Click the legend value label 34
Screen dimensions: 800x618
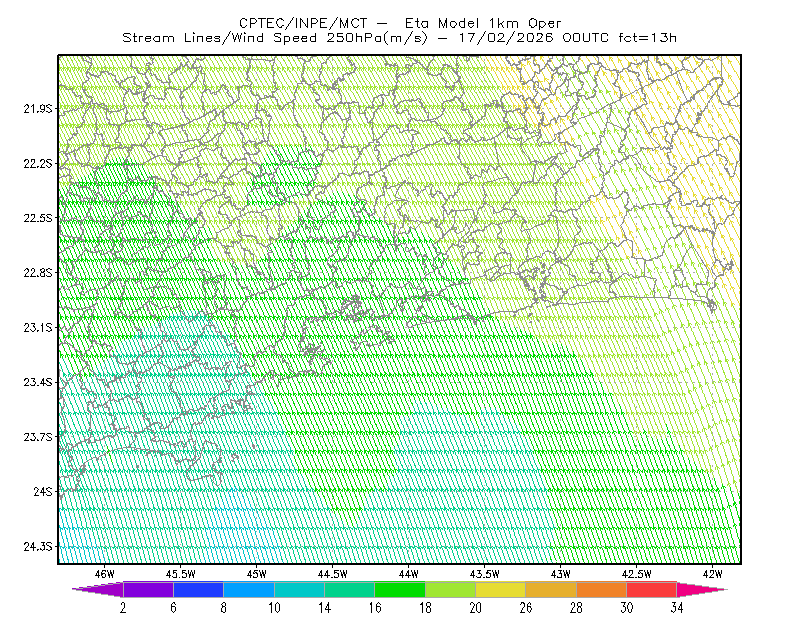coord(677,608)
